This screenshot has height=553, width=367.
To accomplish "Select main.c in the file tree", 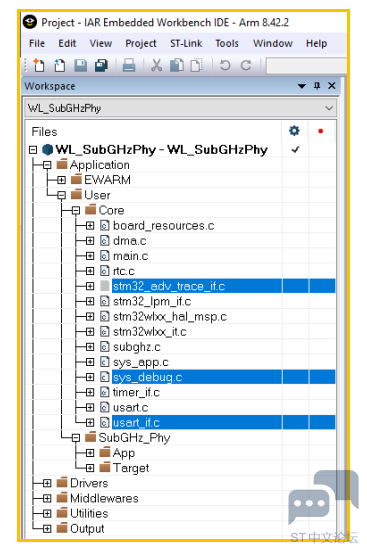I will 130,256.
